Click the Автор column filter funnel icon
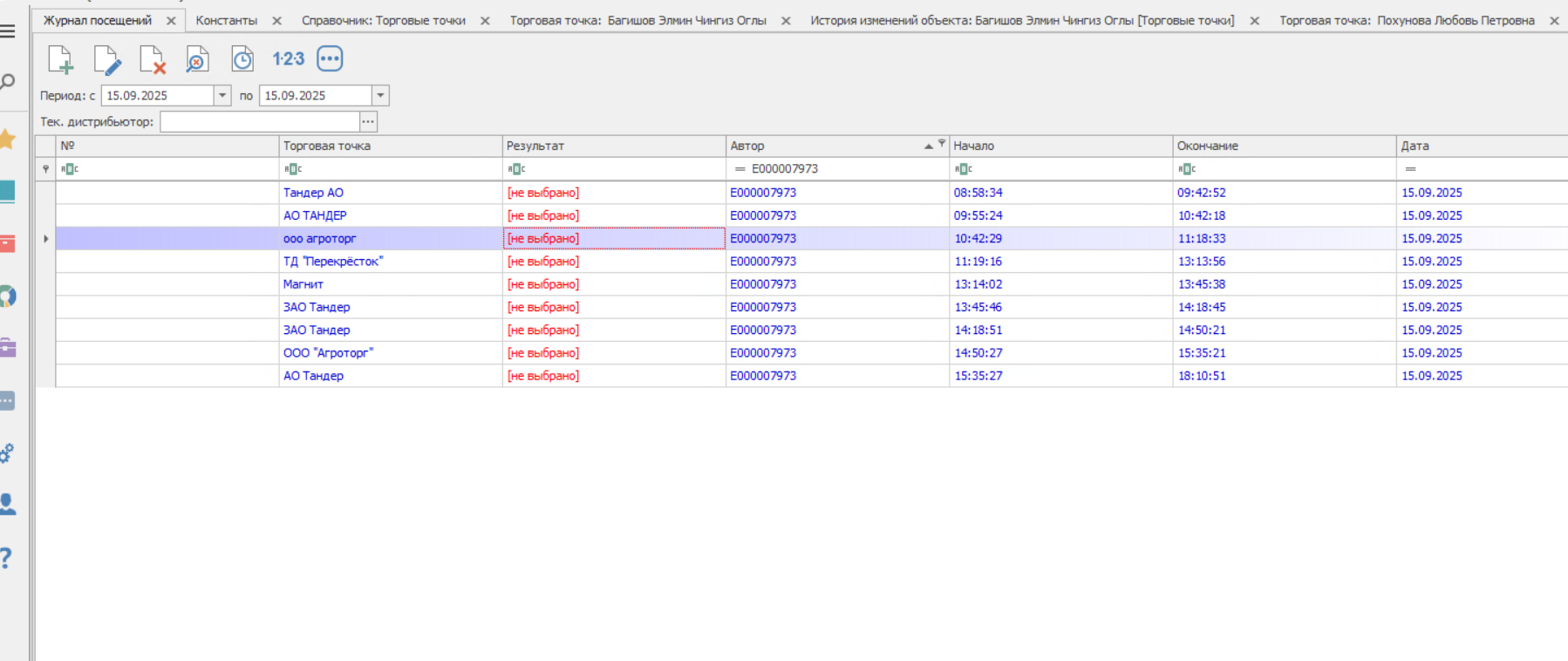The width and height of the screenshot is (1568, 661). 942,143
